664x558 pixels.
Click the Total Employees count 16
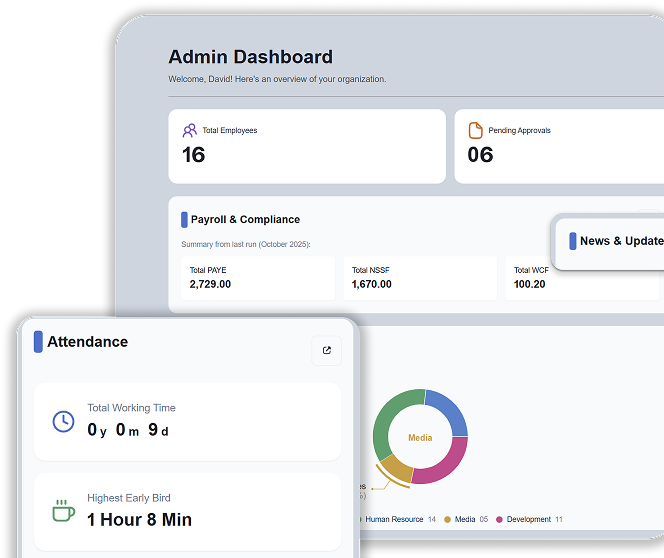tap(193, 155)
